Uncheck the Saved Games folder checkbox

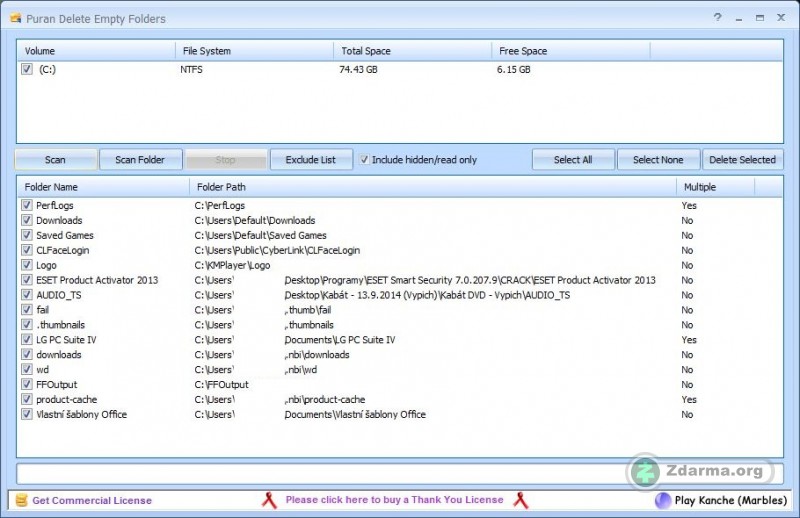coord(27,235)
